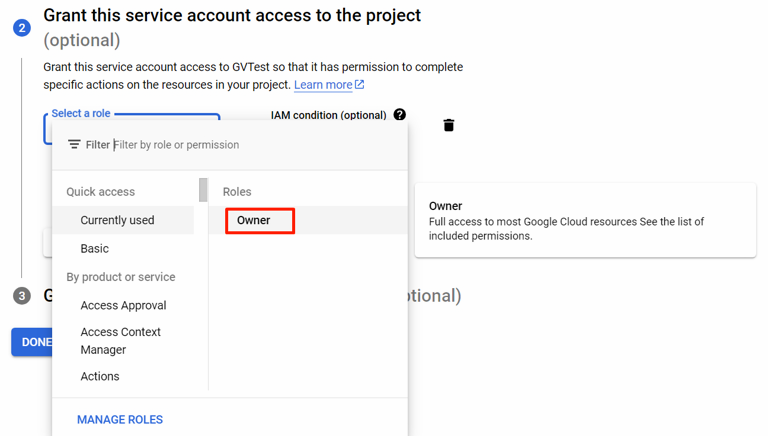The height and width of the screenshot is (436, 768).
Task: Click the category list scrollbar
Action: coord(204,190)
